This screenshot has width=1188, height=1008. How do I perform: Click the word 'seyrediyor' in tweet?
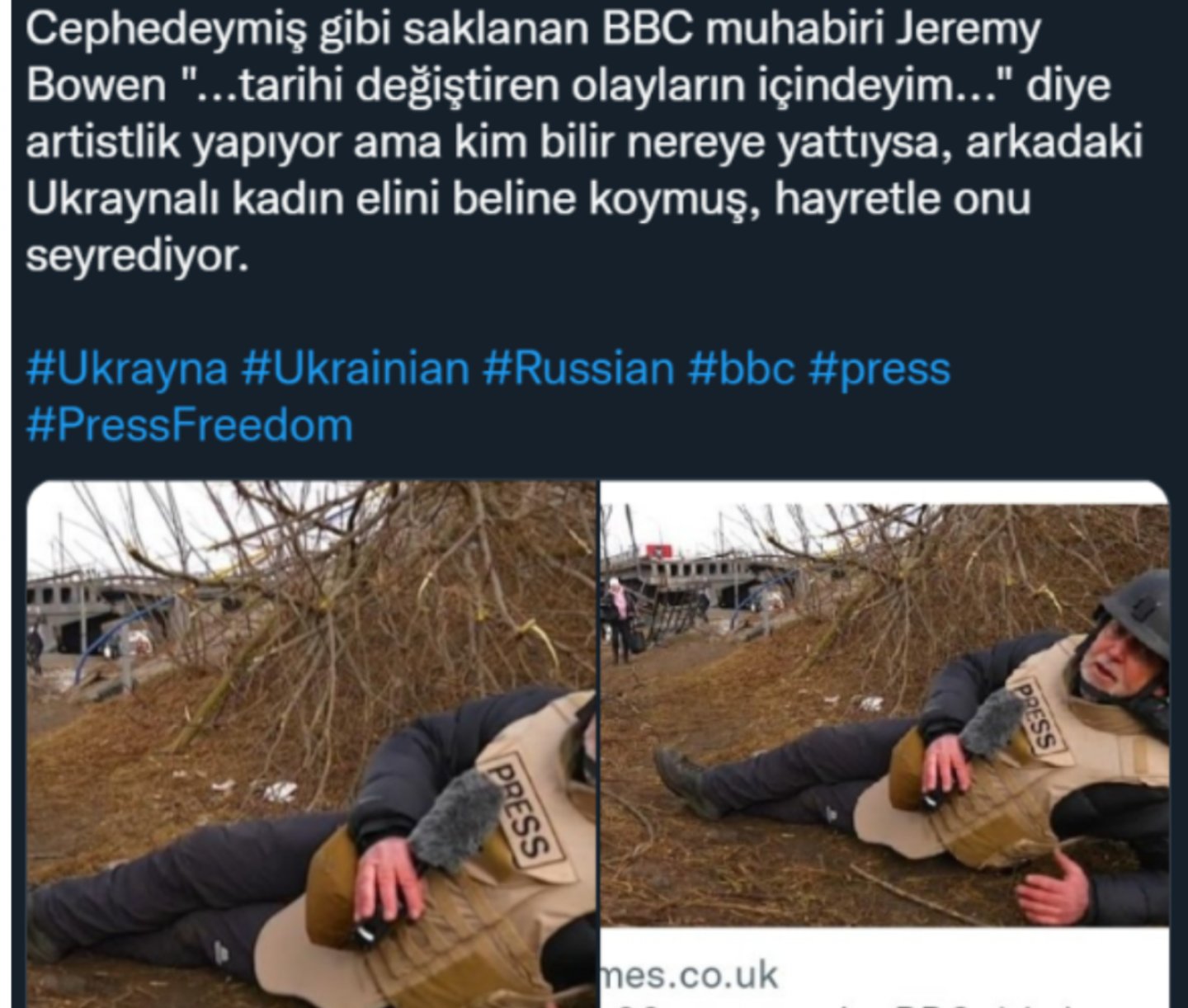point(137,258)
